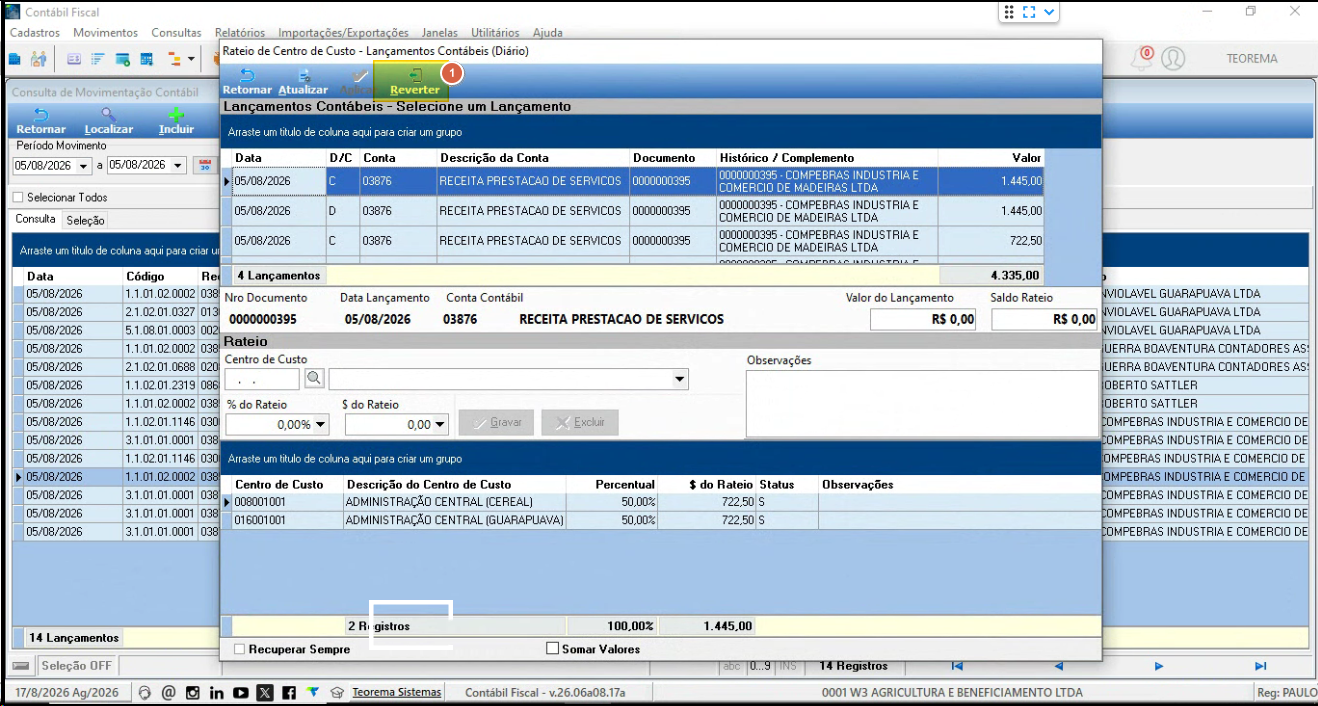This screenshot has width=1318, height=706.
Task: Open the LinkedIn icon in the status bar
Action: tap(217, 693)
